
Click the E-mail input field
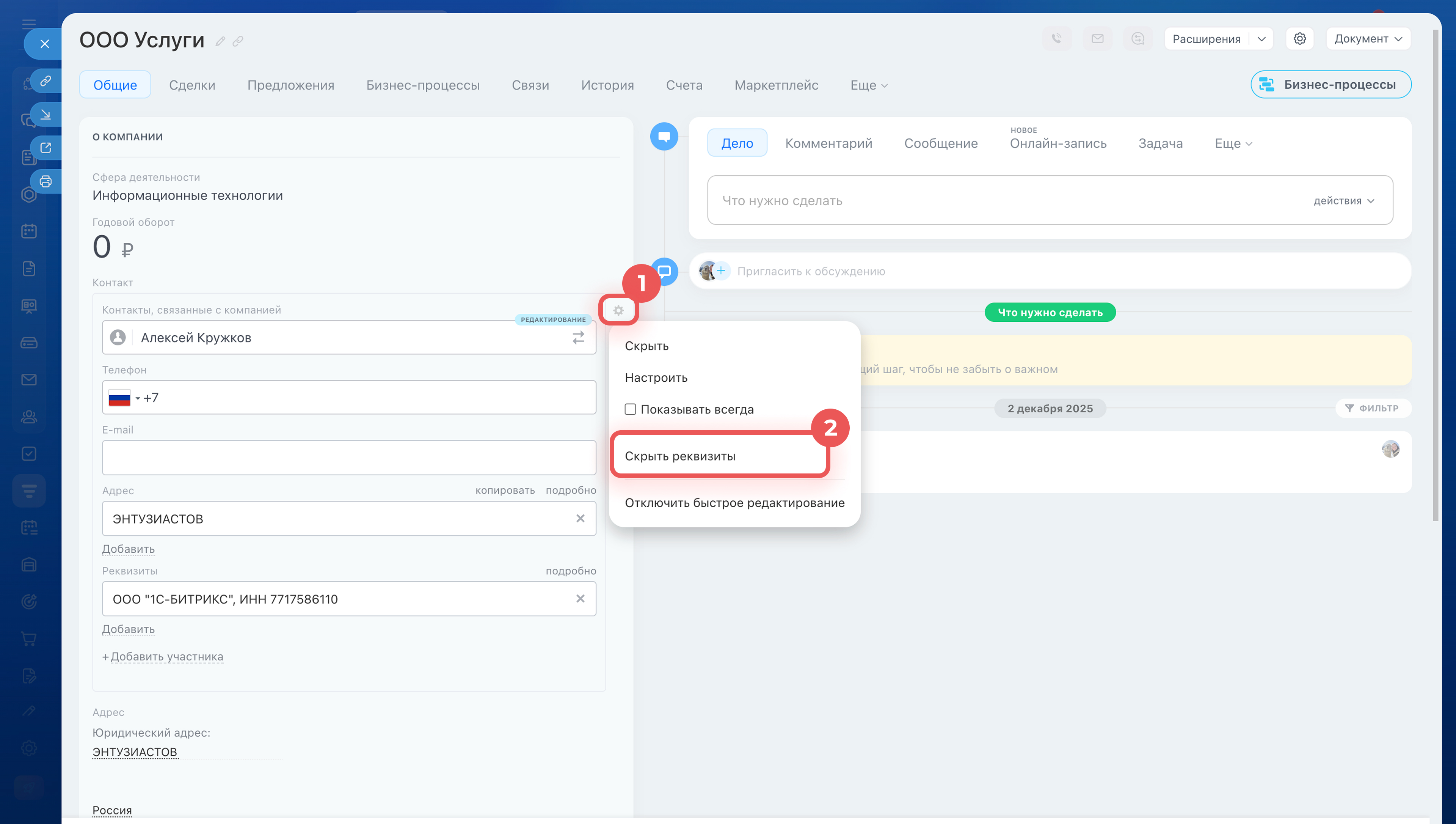(x=348, y=457)
